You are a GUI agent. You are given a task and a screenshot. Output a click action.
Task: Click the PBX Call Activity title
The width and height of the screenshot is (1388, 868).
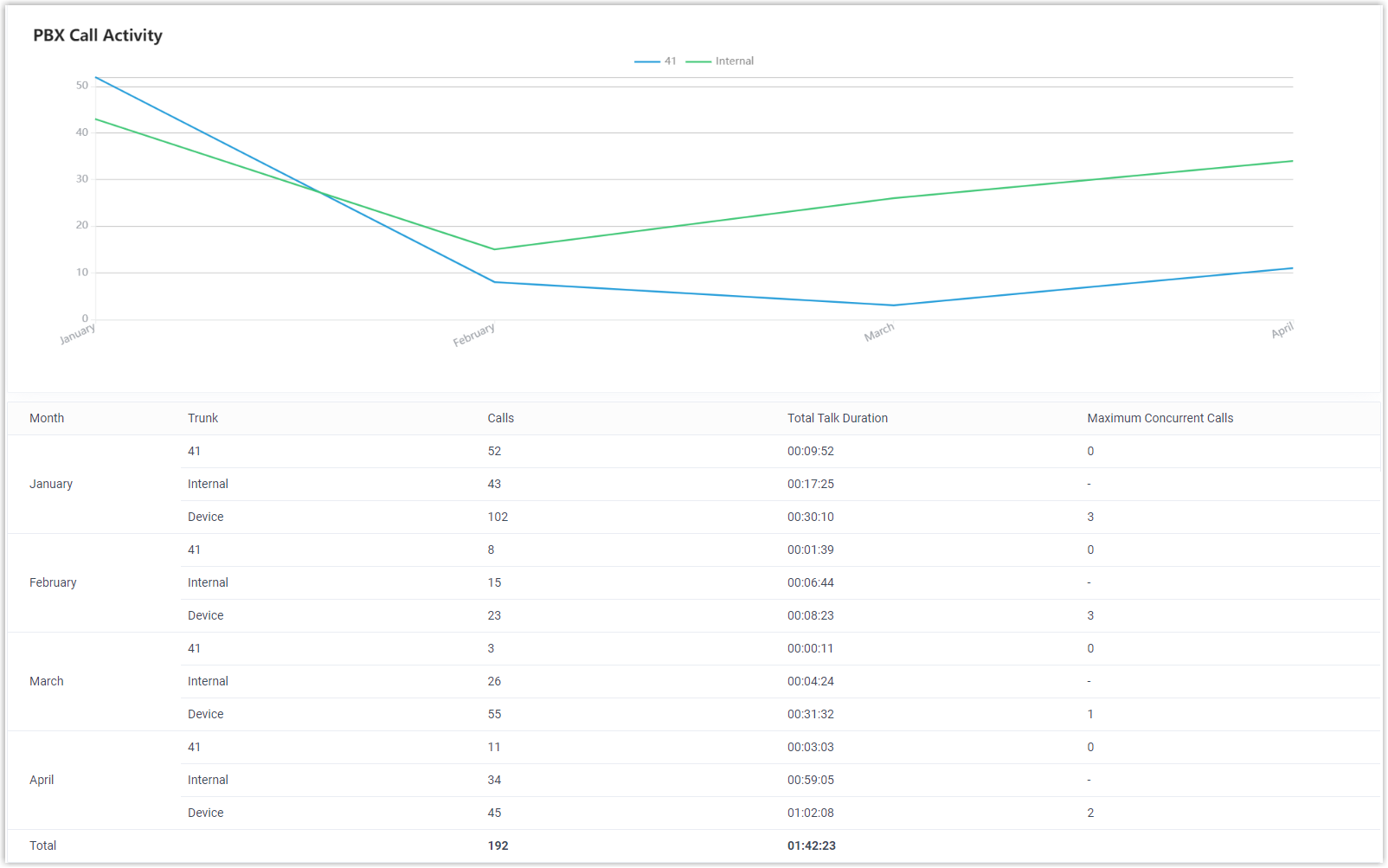click(x=98, y=35)
